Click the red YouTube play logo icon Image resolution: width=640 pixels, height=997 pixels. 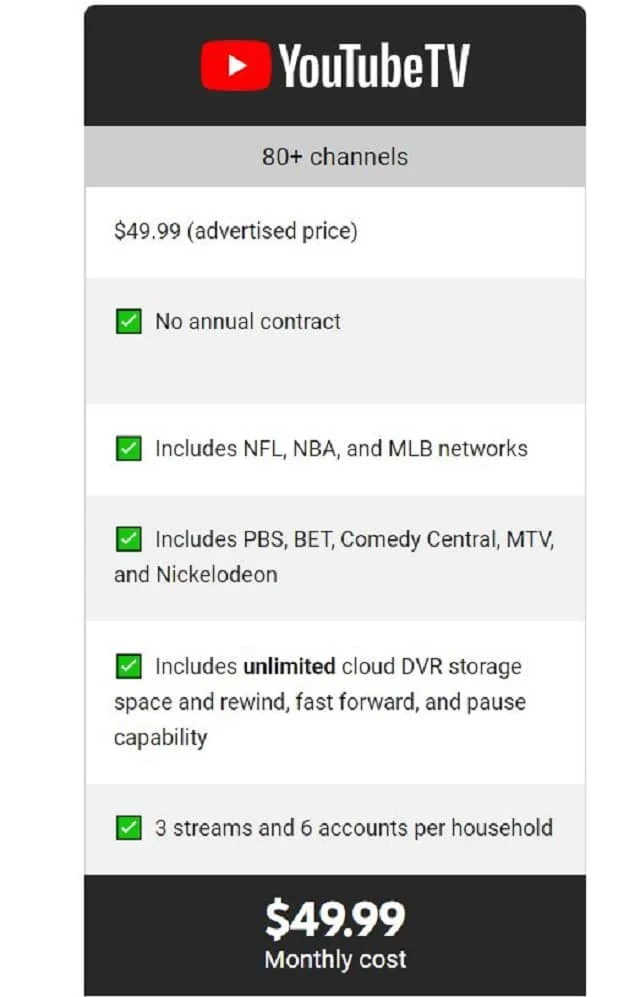point(236,65)
